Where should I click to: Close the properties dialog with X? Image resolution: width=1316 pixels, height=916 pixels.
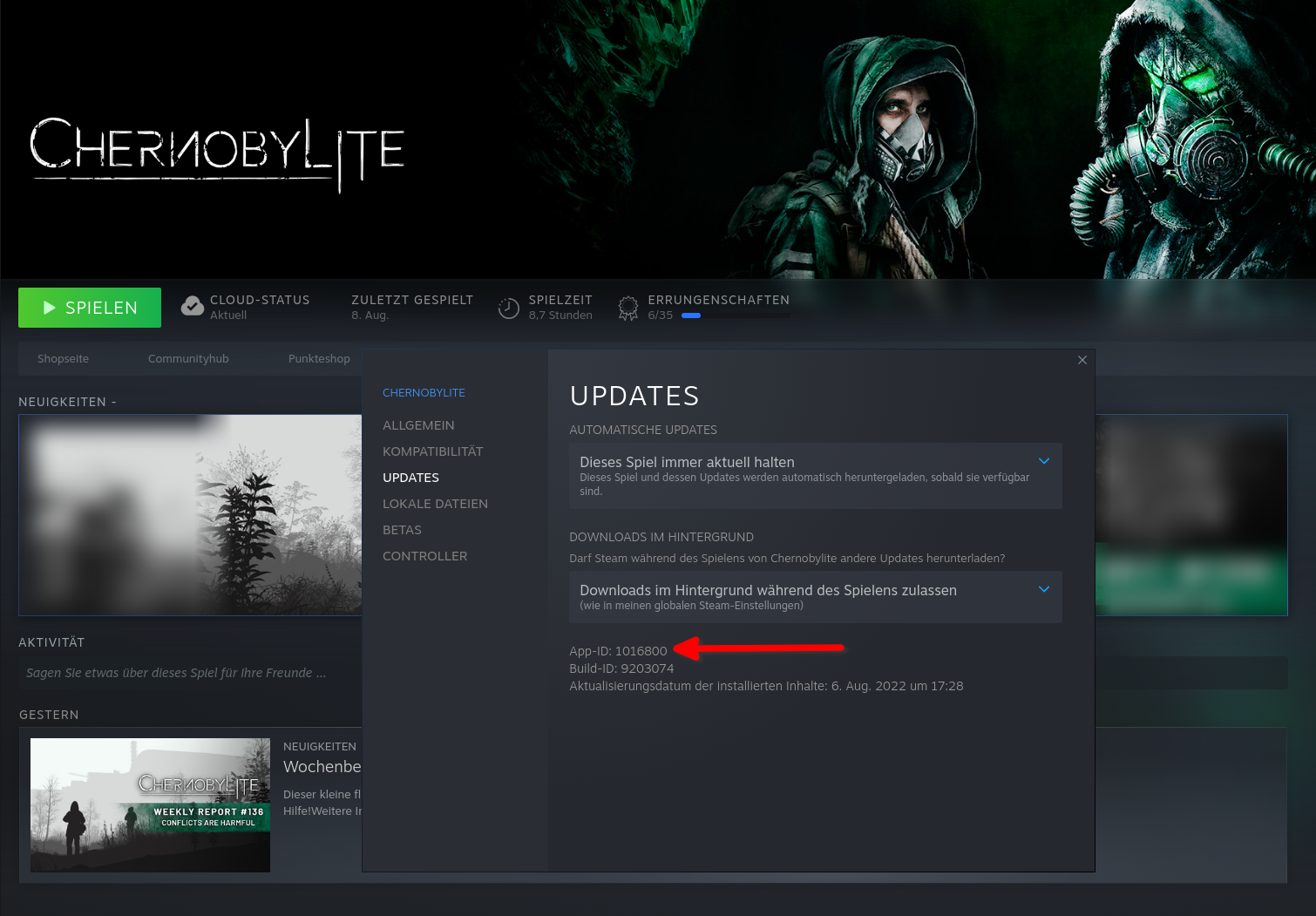coord(1082,360)
